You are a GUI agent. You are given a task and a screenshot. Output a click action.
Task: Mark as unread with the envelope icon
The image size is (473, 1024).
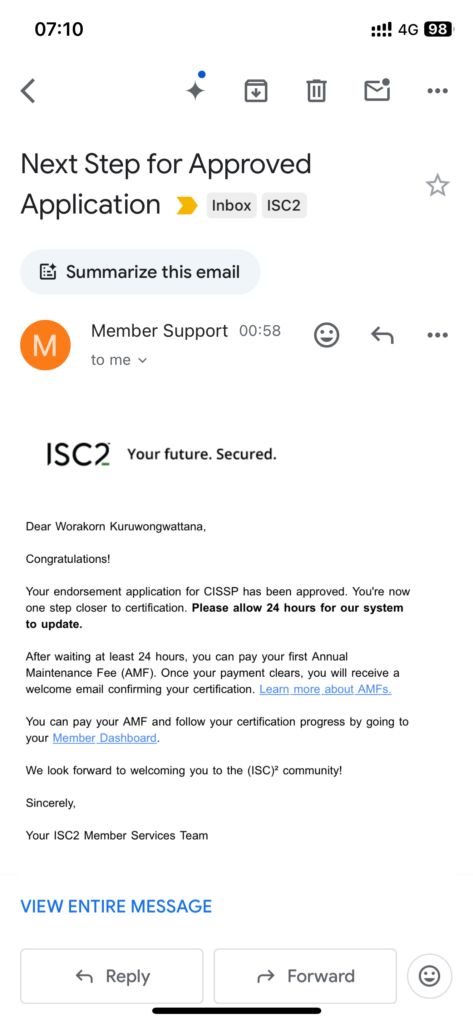click(x=377, y=90)
